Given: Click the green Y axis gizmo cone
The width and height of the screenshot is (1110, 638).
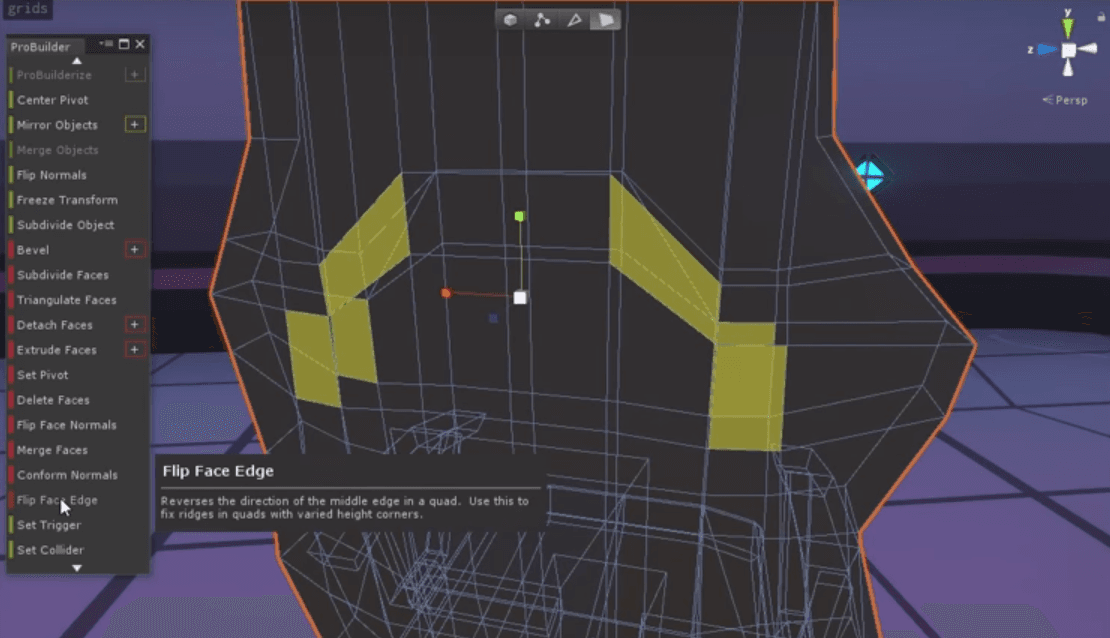Looking at the screenshot, I should click(x=1068, y=28).
